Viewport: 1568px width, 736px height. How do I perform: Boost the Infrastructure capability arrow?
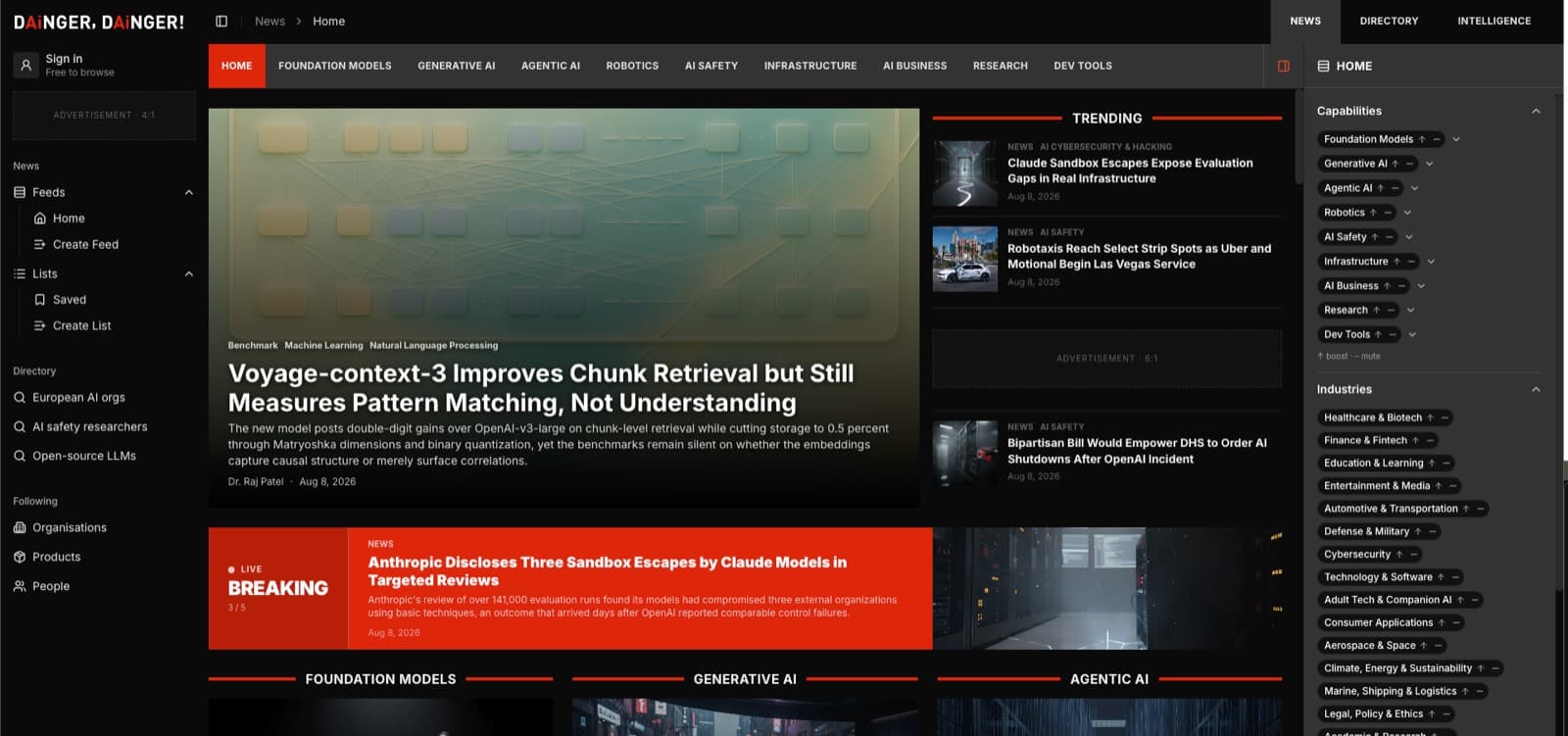click(1396, 262)
